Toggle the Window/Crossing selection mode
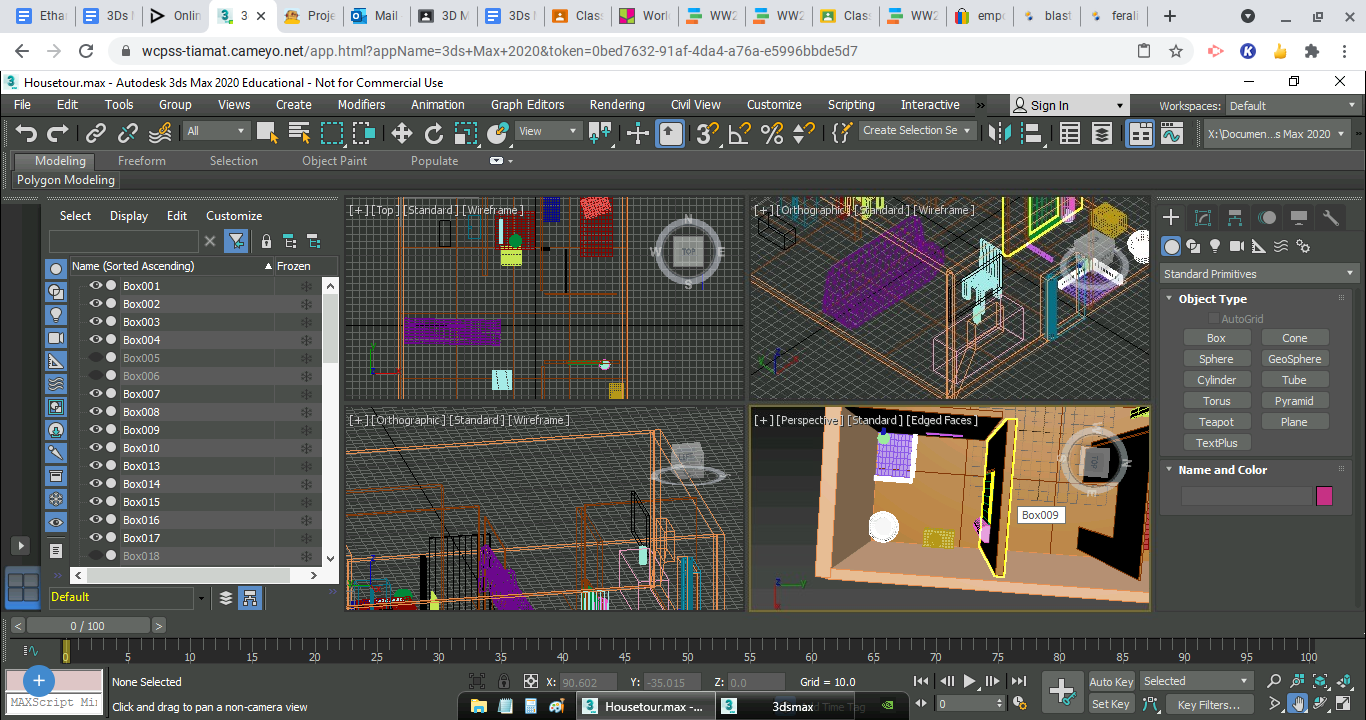The width and height of the screenshot is (1366, 720). 364,132
